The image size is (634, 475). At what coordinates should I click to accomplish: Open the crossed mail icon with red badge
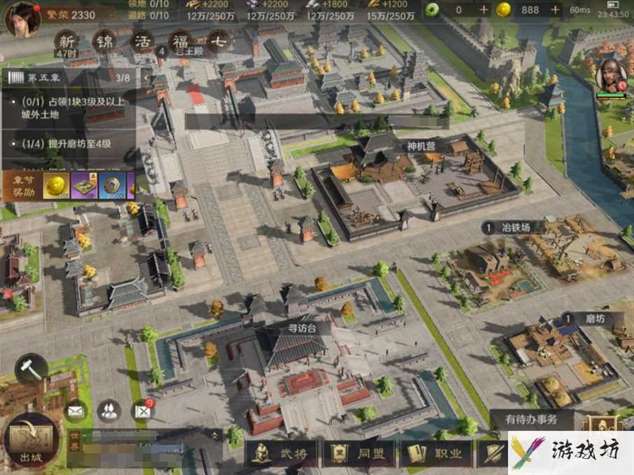click(x=143, y=411)
